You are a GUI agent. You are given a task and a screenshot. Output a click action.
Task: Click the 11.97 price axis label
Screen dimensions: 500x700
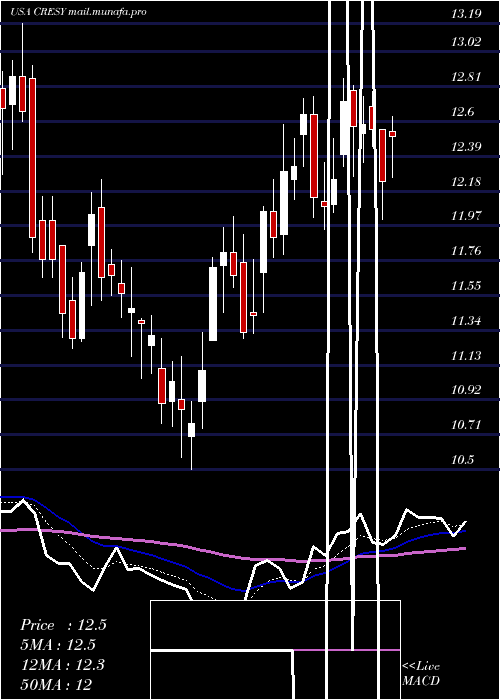pos(466,216)
